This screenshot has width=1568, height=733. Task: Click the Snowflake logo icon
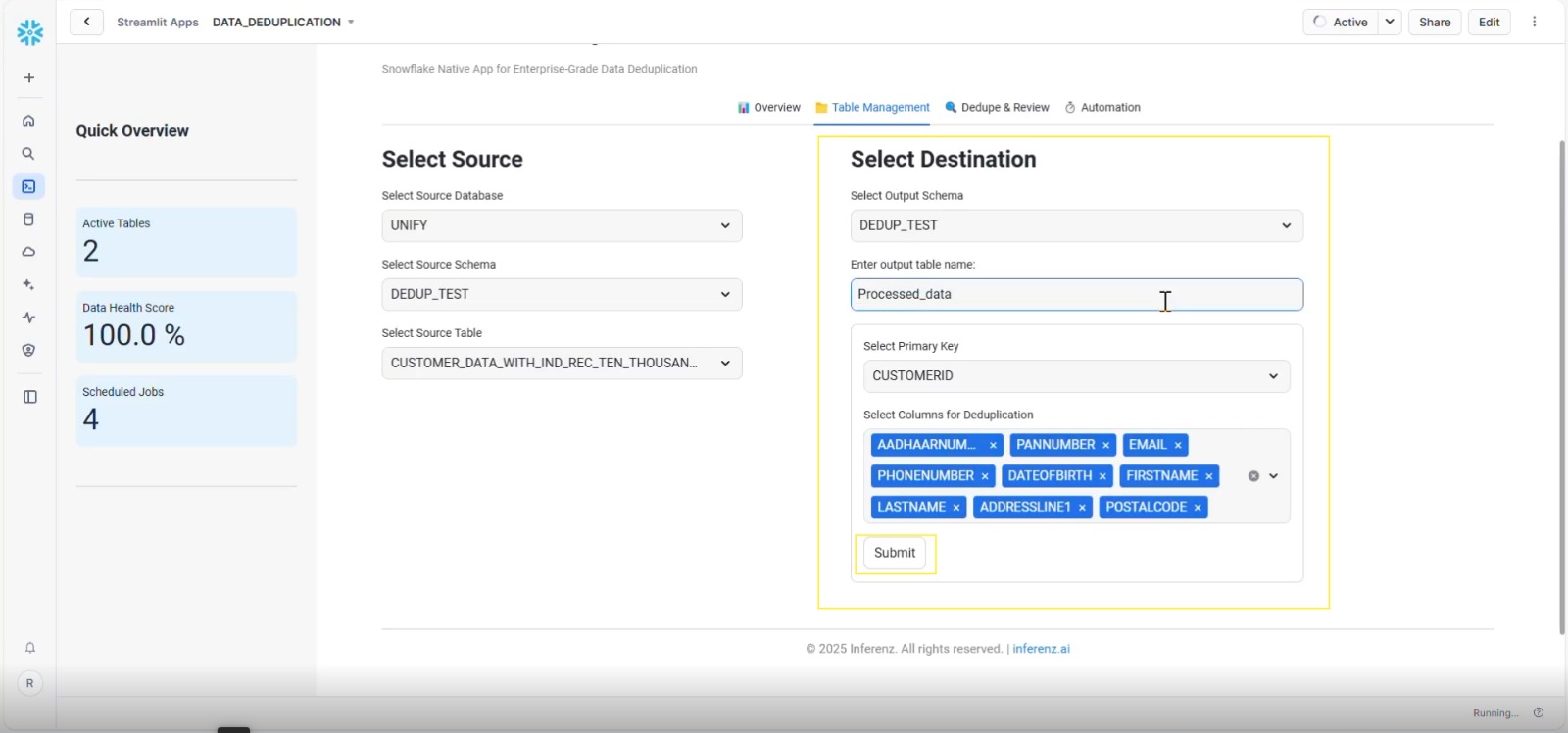[x=29, y=32]
